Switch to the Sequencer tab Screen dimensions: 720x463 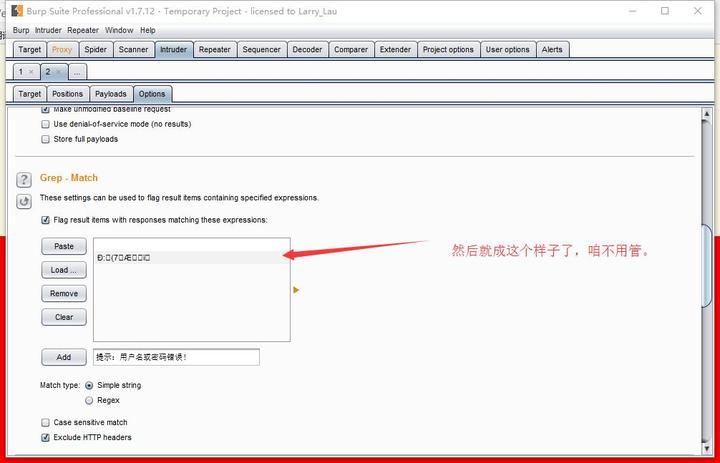click(261, 50)
